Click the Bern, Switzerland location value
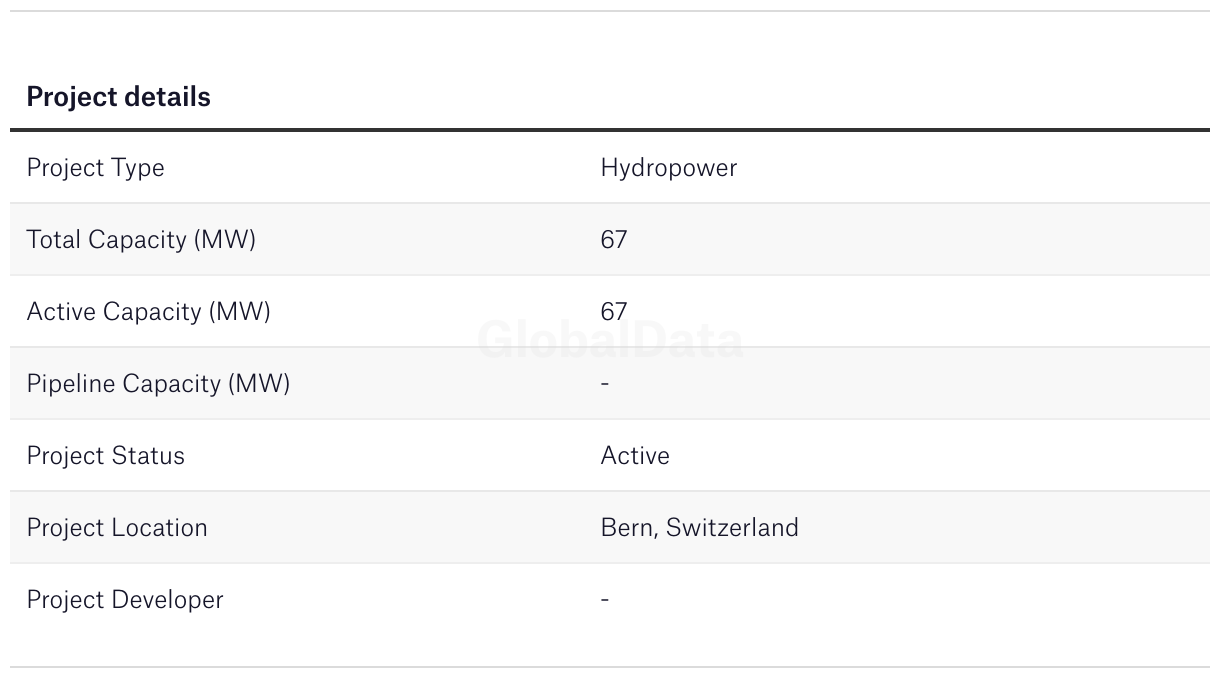This screenshot has width=1220, height=678. pos(699,528)
